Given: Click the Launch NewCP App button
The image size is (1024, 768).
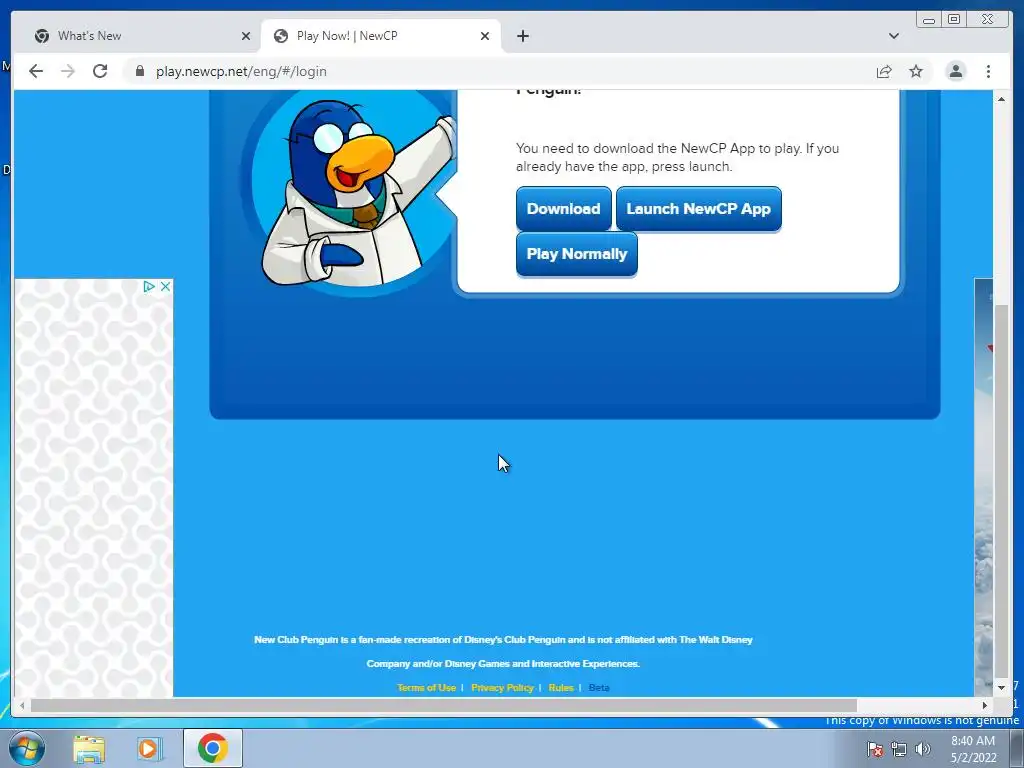Looking at the screenshot, I should pyautogui.click(x=699, y=209).
